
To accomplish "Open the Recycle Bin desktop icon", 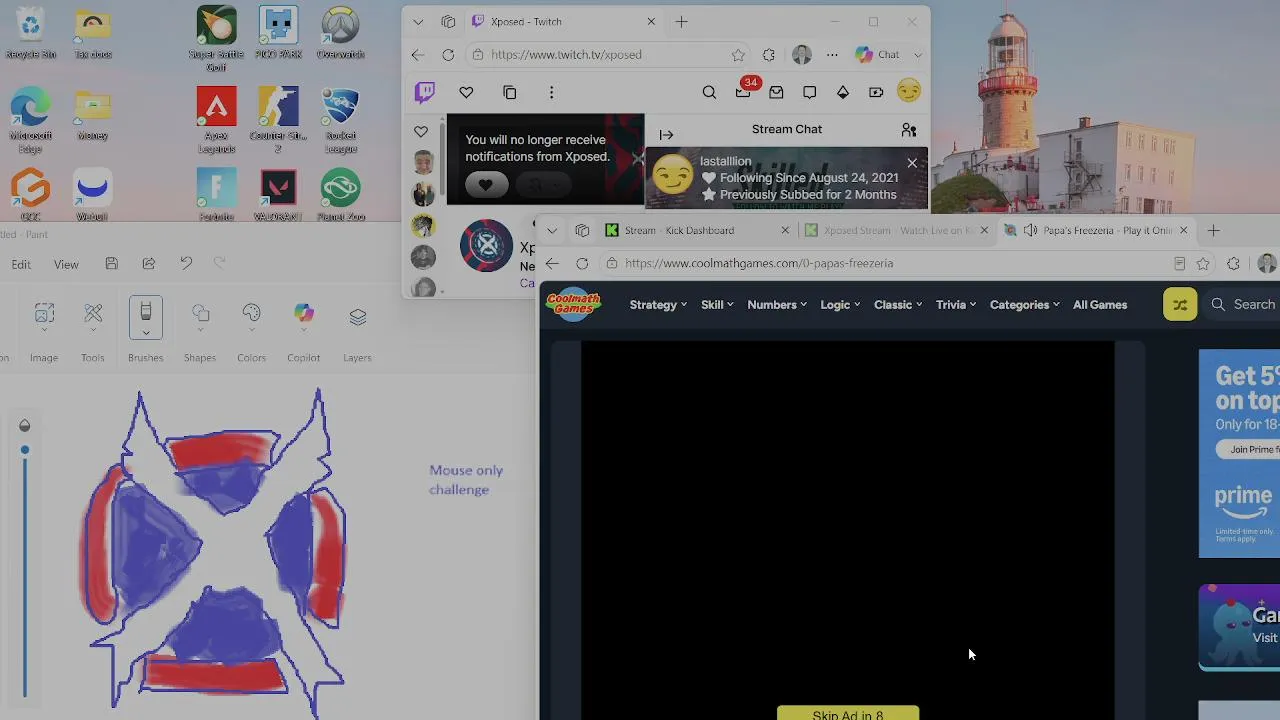I will click(30, 33).
